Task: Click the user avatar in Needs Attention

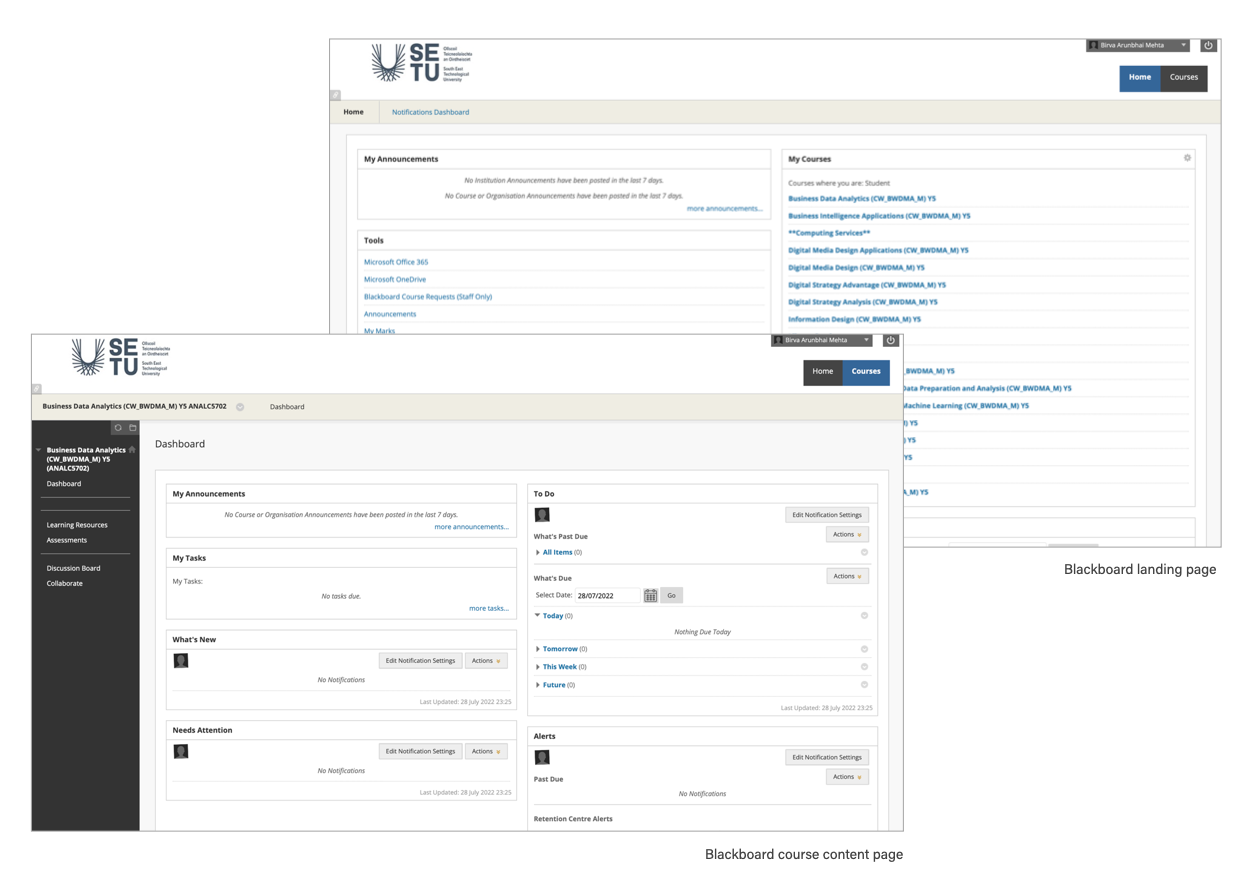Action: coord(181,752)
